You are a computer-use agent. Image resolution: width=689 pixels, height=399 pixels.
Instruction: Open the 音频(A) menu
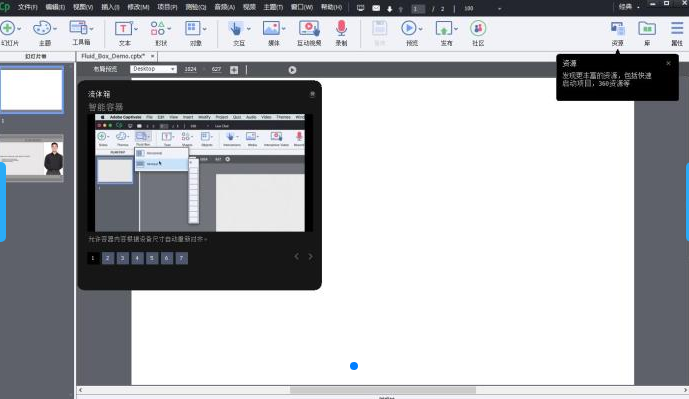tap(225, 7)
